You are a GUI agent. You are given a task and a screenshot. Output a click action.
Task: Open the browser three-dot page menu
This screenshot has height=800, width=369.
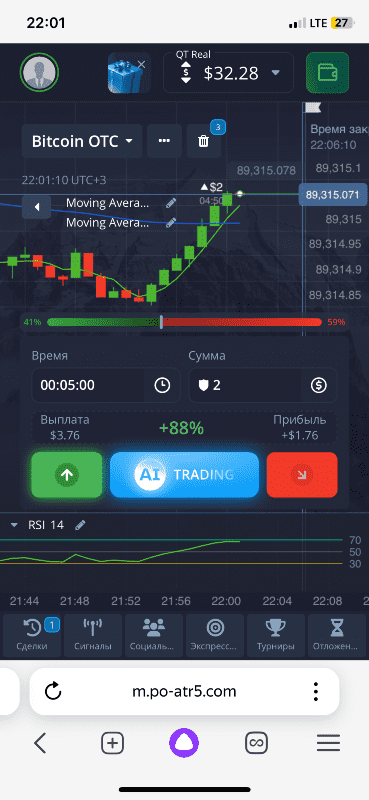[316, 692]
